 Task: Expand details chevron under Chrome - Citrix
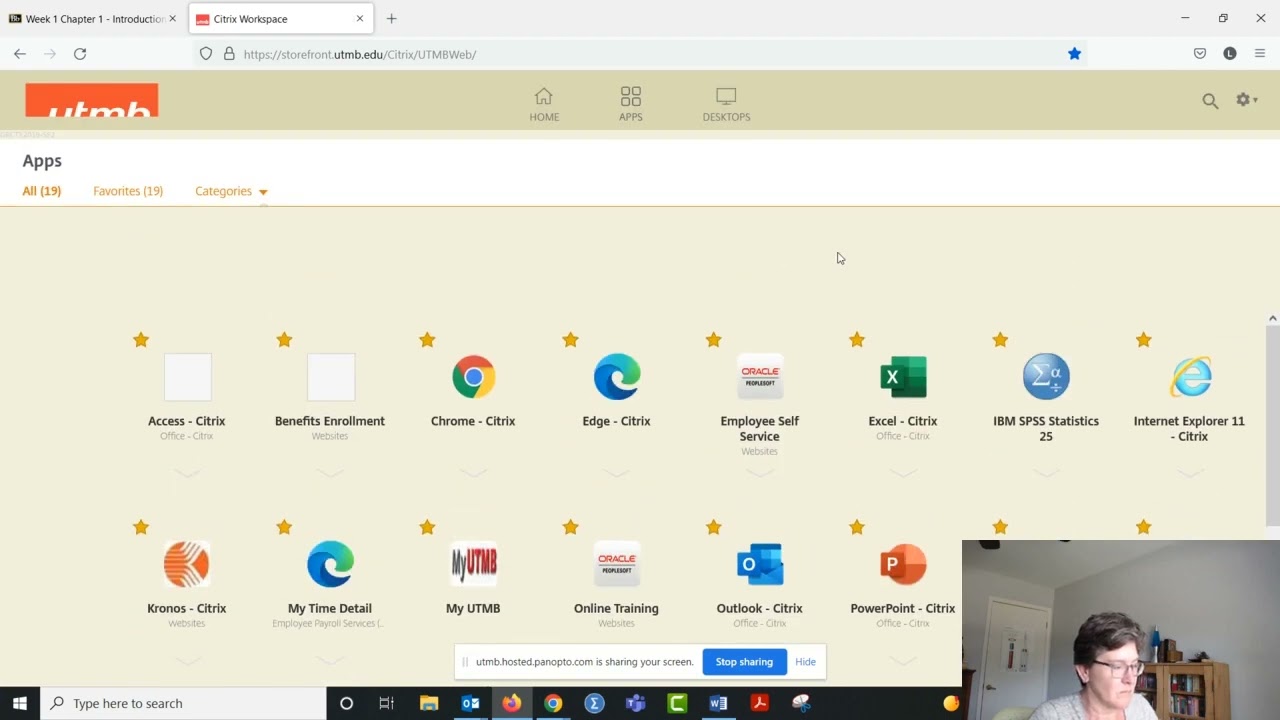click(473, 473)
